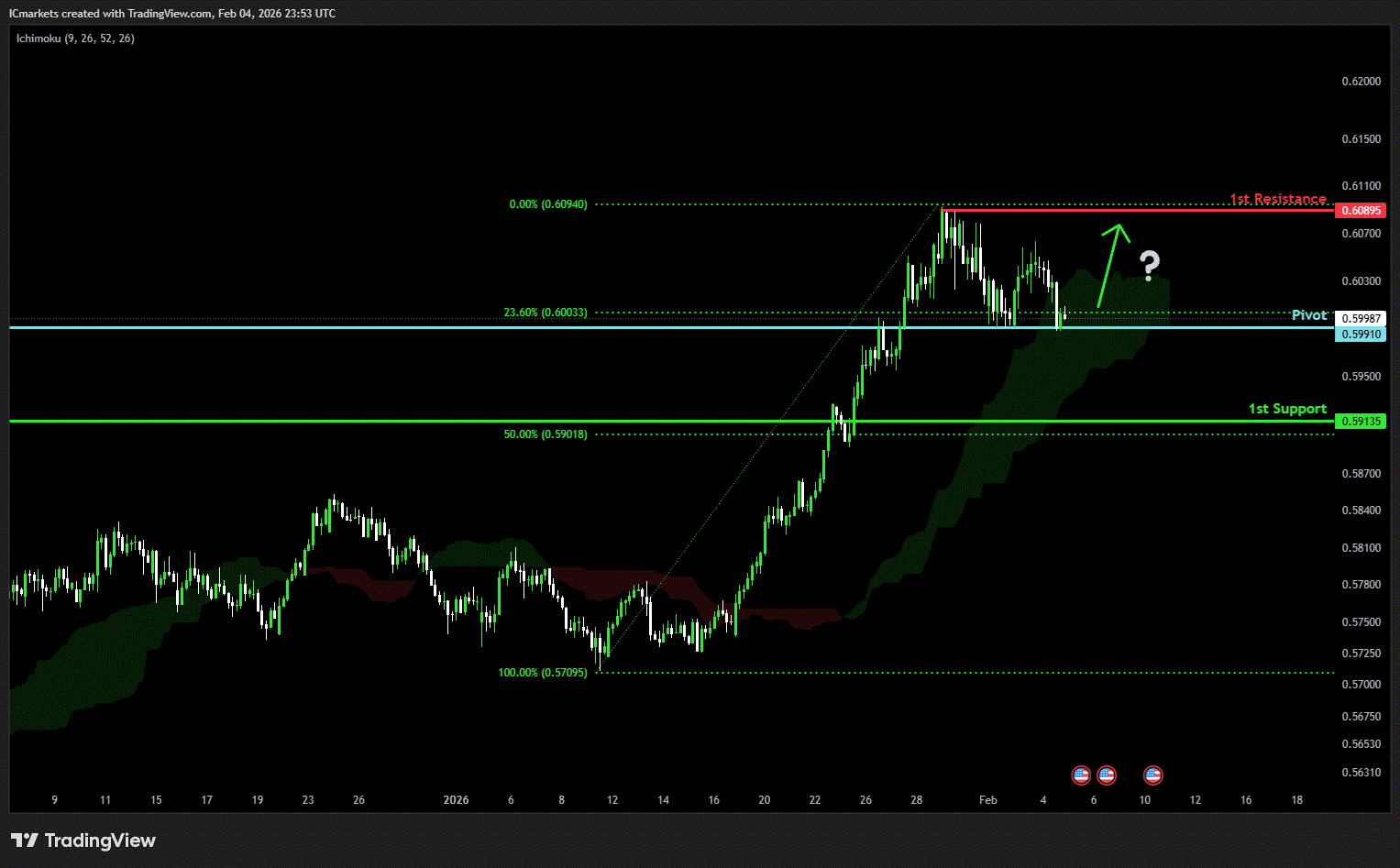Click the 100.00% (0.57095) Fibonacci label

coord(543,673)
